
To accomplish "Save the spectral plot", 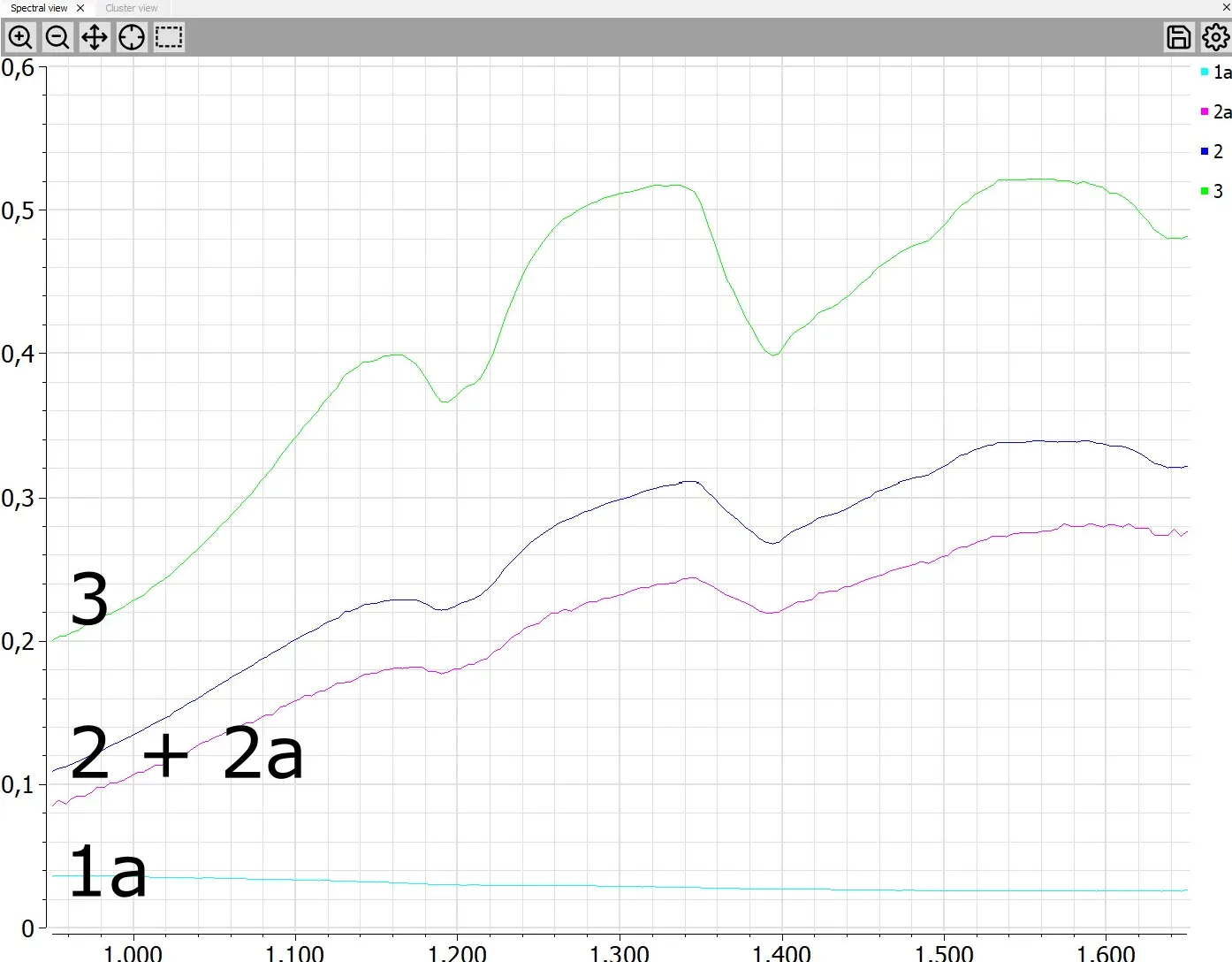I will pyautogui.click(x=1179, y=37).
